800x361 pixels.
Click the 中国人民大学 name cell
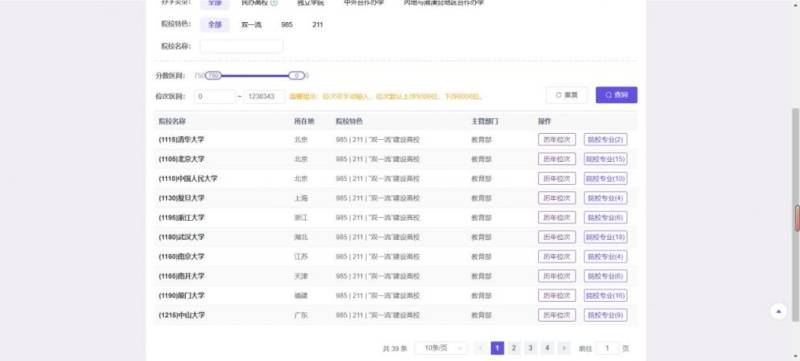pyautogui.click(x=188, y=178)
